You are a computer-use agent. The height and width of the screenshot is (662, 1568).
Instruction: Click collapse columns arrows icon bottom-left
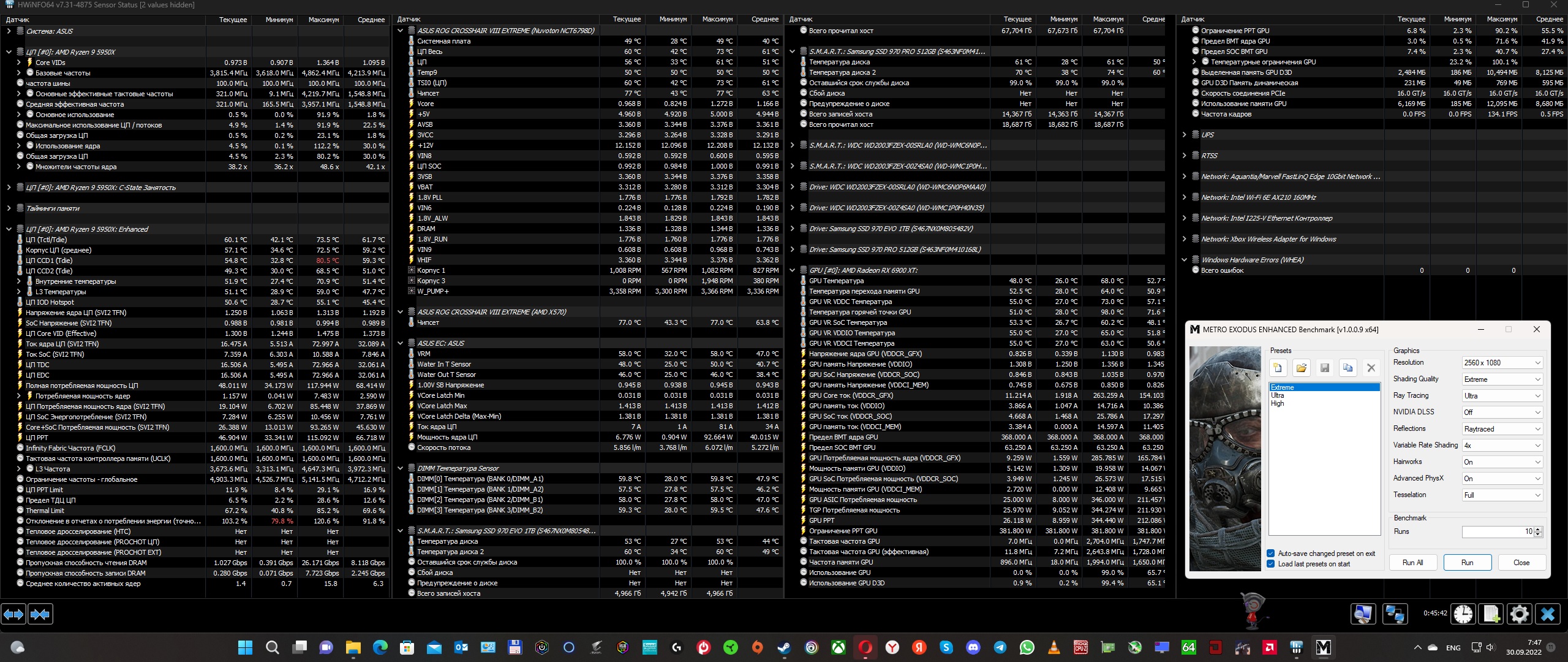pyautogui.click(x=40, y=614)
